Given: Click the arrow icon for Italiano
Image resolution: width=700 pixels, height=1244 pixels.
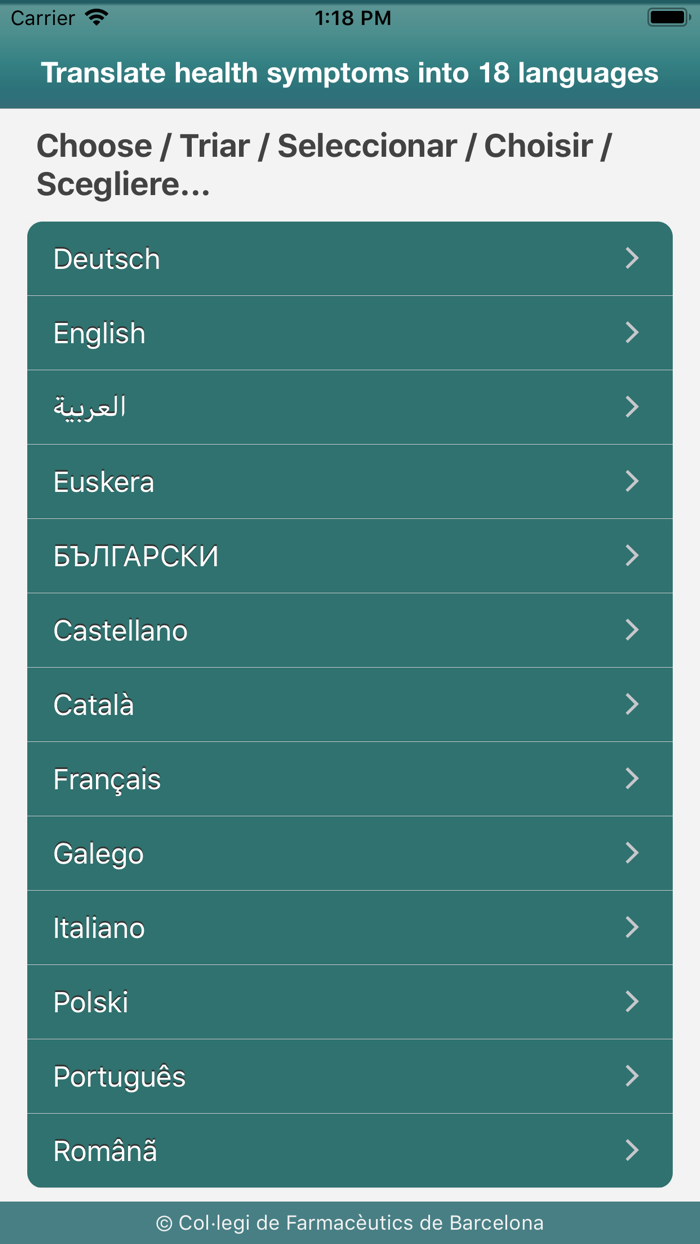Looking at the screenshot, I should 632,927.
